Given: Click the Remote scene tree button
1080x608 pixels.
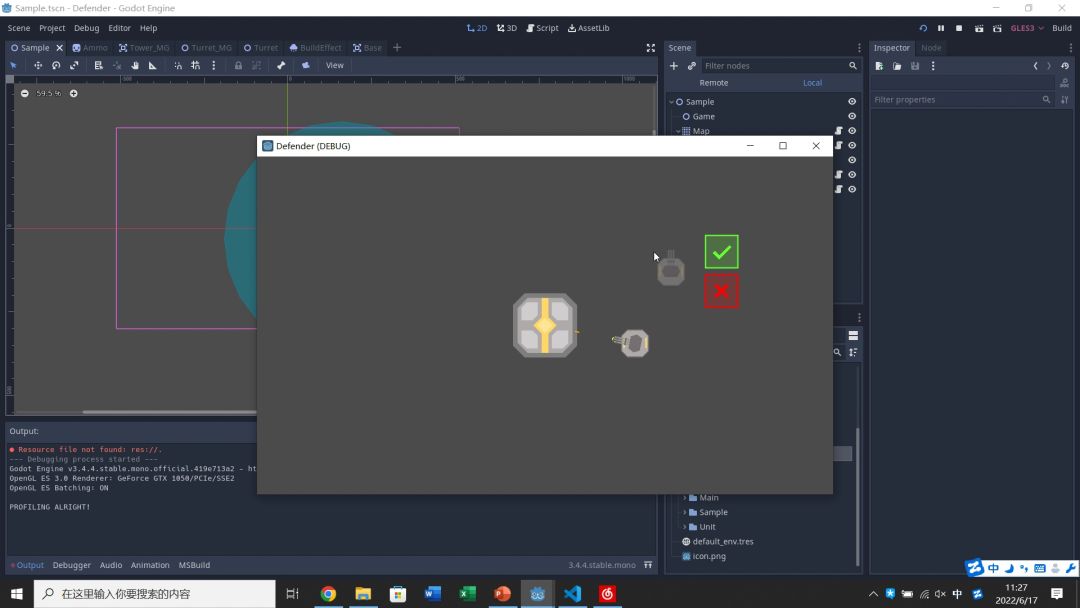Looking at the screenshot, I should pyautogui.click(x=714, y=83).
